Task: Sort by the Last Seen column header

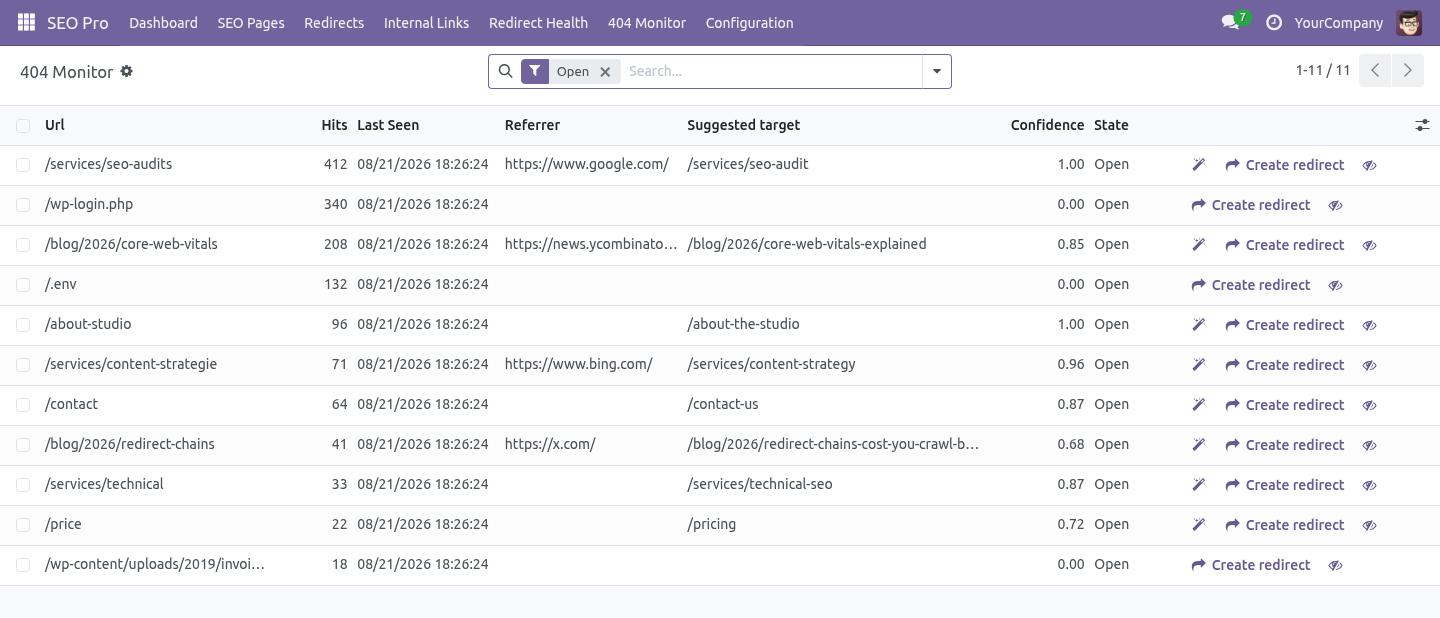Action: point(388,125)
